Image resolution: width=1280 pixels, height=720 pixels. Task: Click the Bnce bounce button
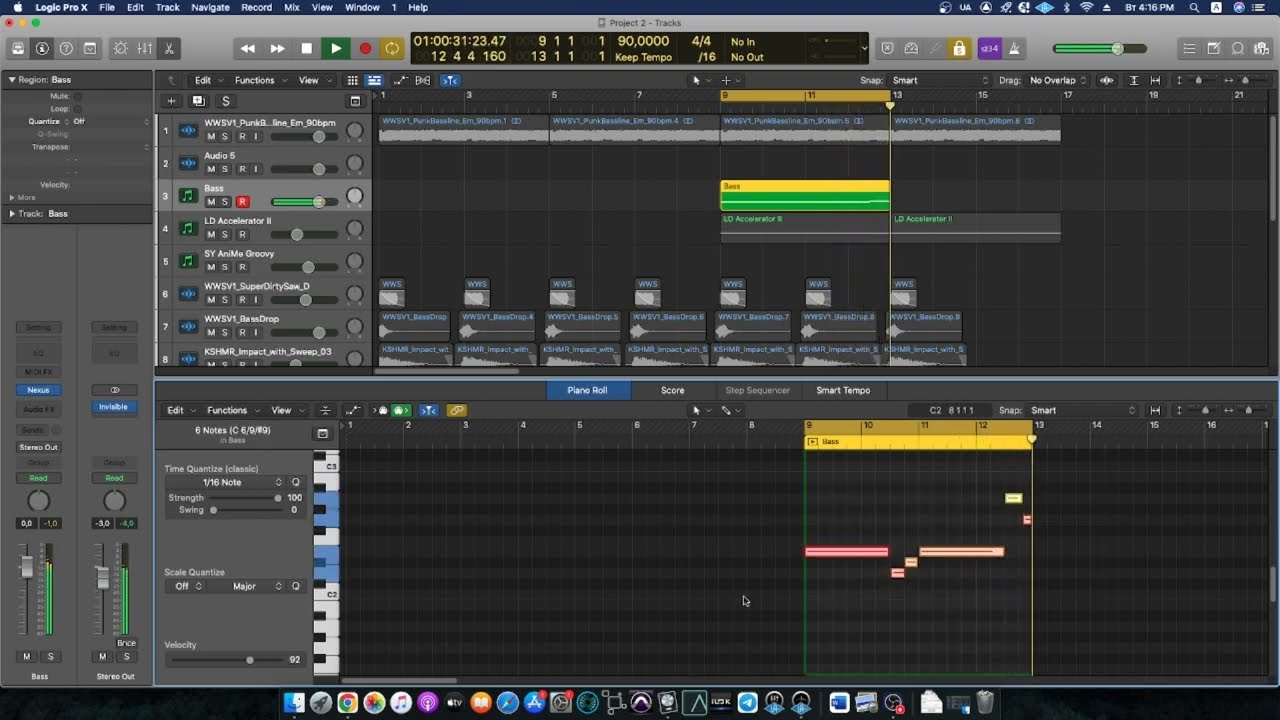coord(126,643)
